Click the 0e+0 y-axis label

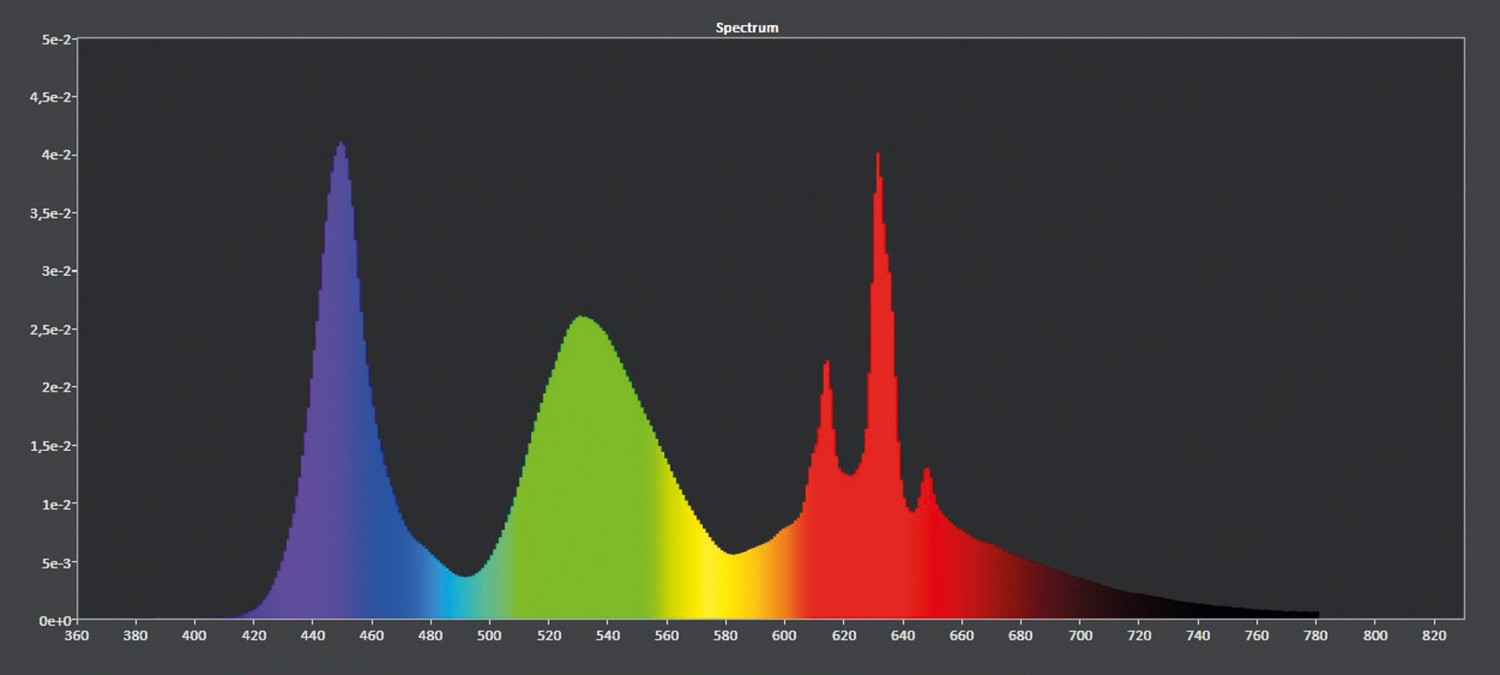pos(55,620)
